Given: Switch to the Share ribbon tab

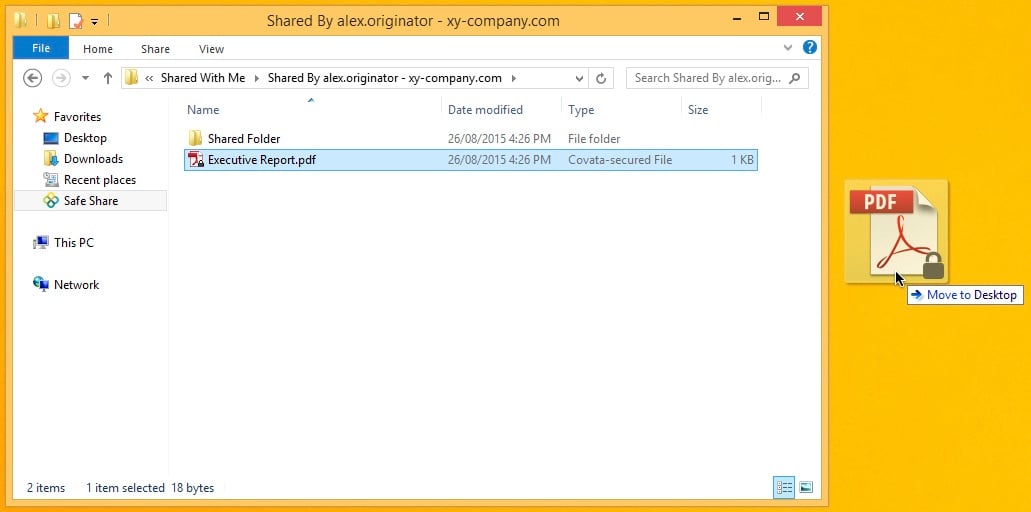Looking at the screenshot, I should pos(155,49).
